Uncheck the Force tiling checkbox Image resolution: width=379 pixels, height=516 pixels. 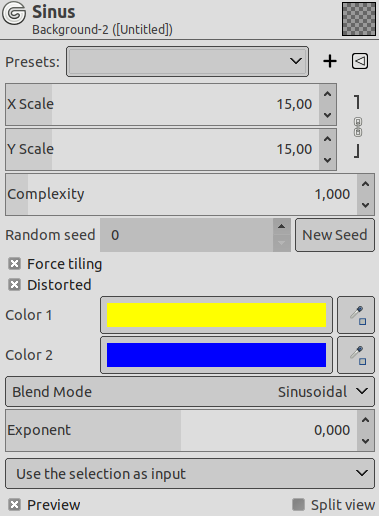(x=14, y=264)
